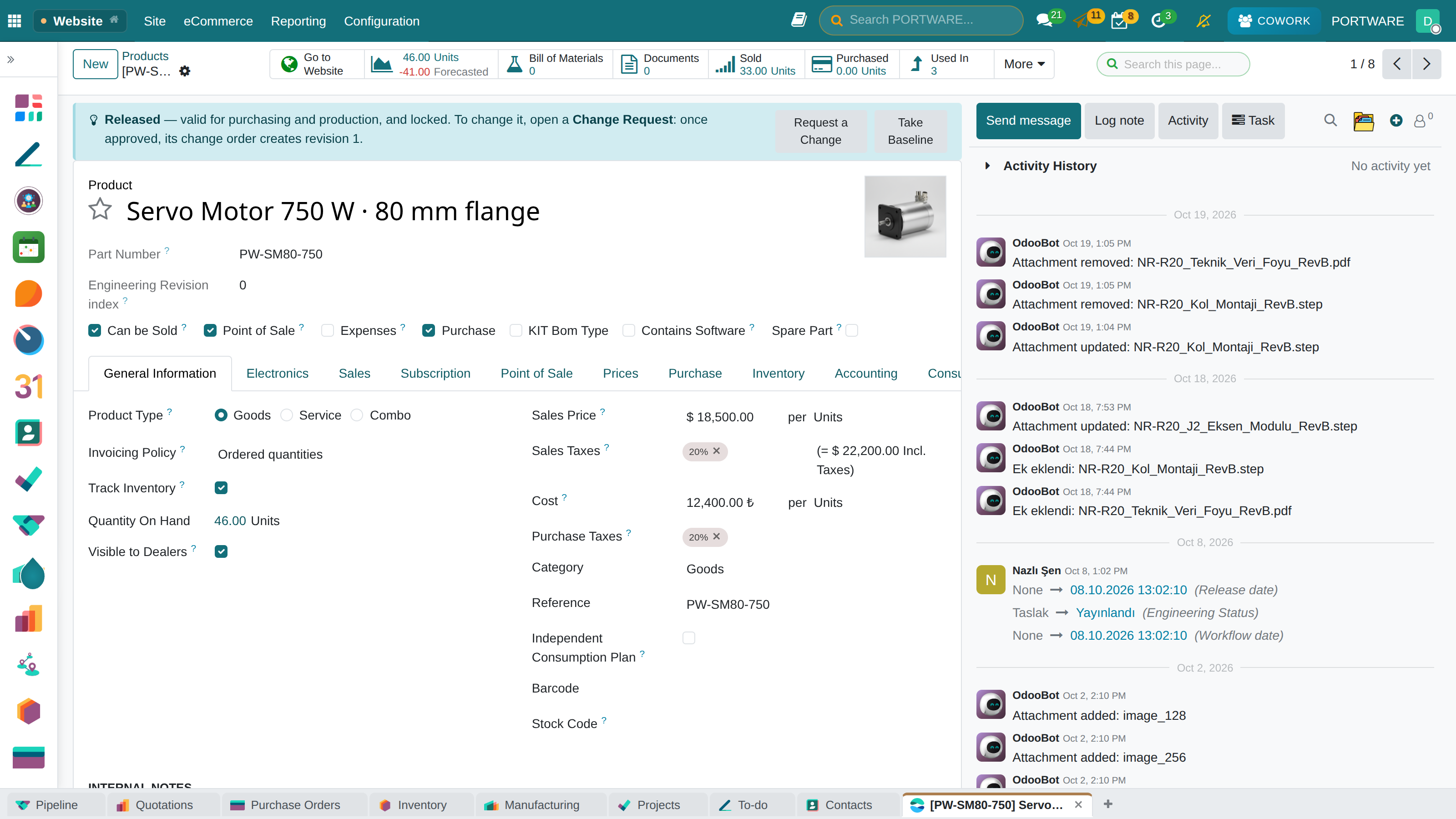Expand the left sidebar with chevrons
The image size is (1456, 819).
(11, 59)
